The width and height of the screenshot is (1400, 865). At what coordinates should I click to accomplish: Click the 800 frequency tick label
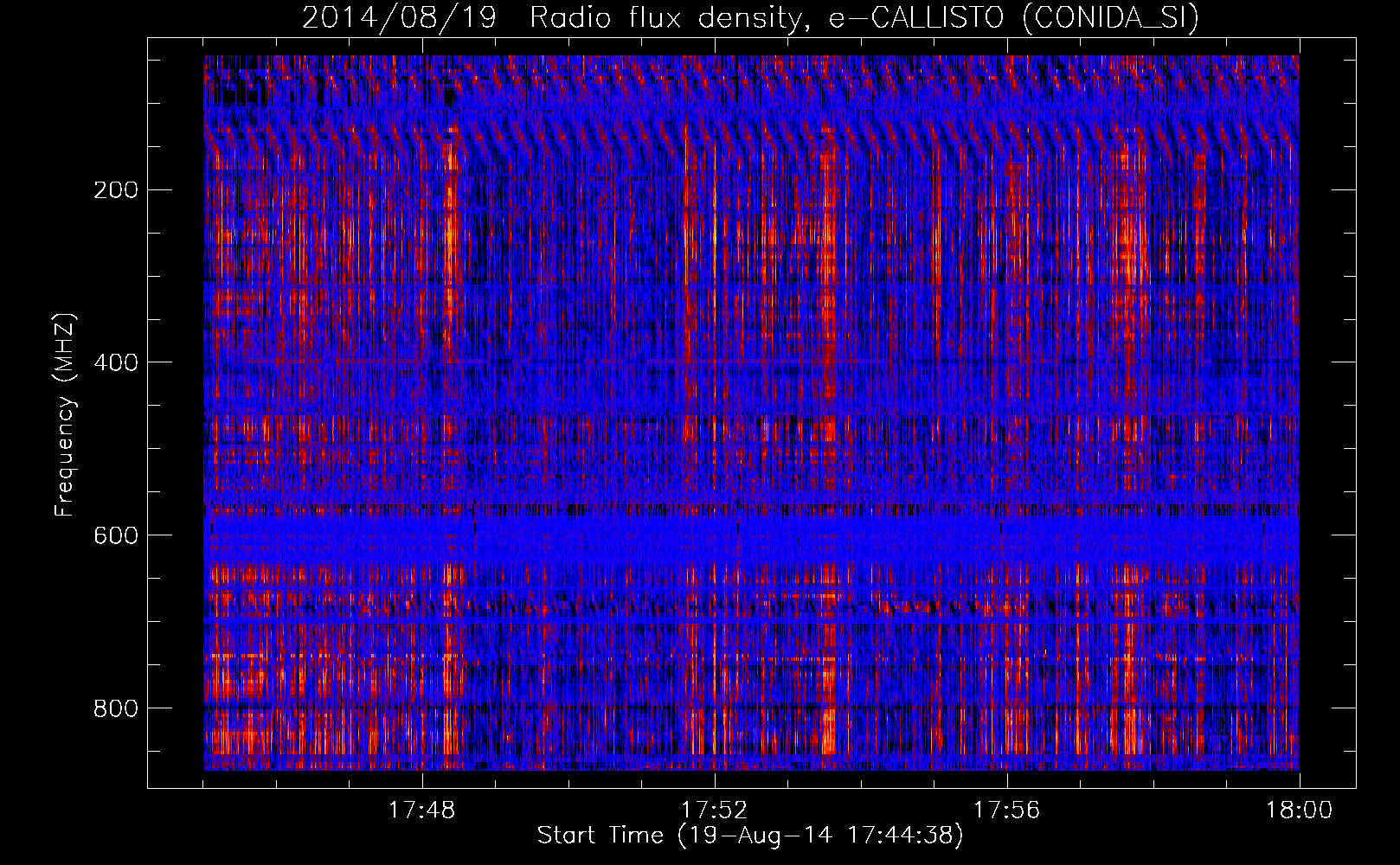coord(115,708)
